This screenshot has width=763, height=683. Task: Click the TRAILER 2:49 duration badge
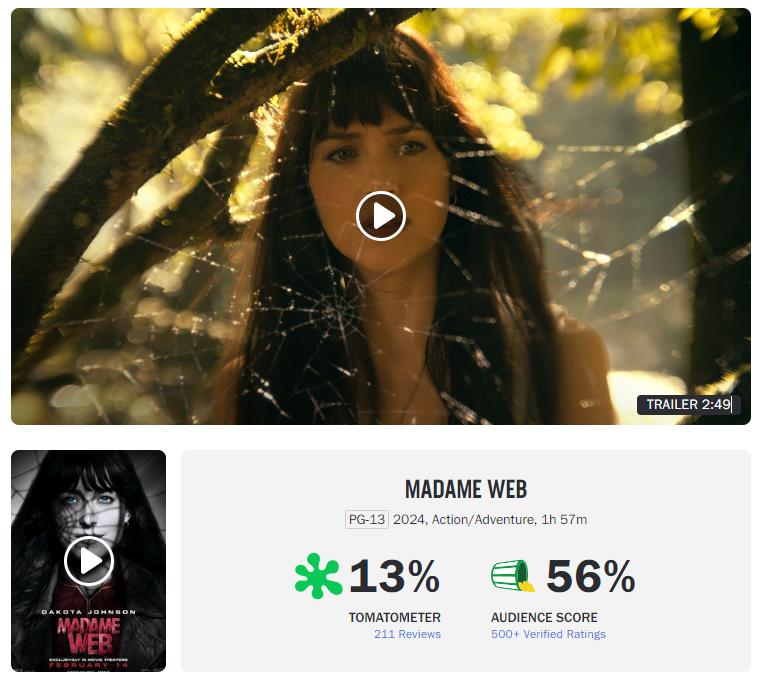click(689, 404)
